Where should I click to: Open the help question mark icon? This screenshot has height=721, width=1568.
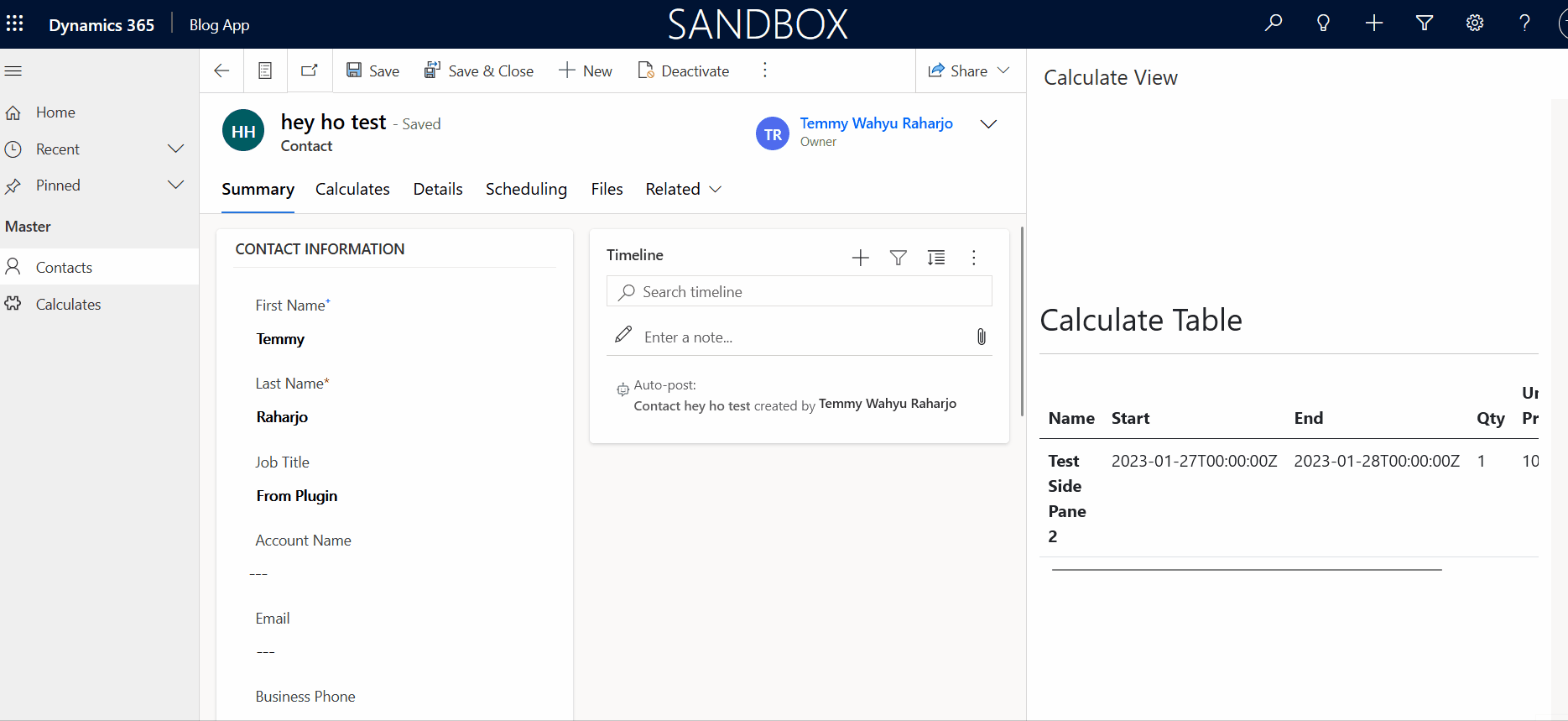pos(1525,24)
